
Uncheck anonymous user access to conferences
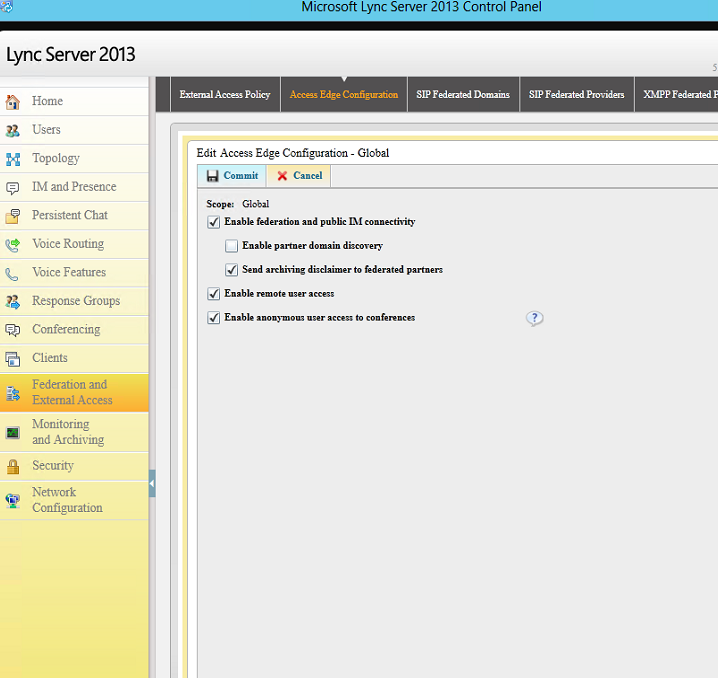pos(214,318)
